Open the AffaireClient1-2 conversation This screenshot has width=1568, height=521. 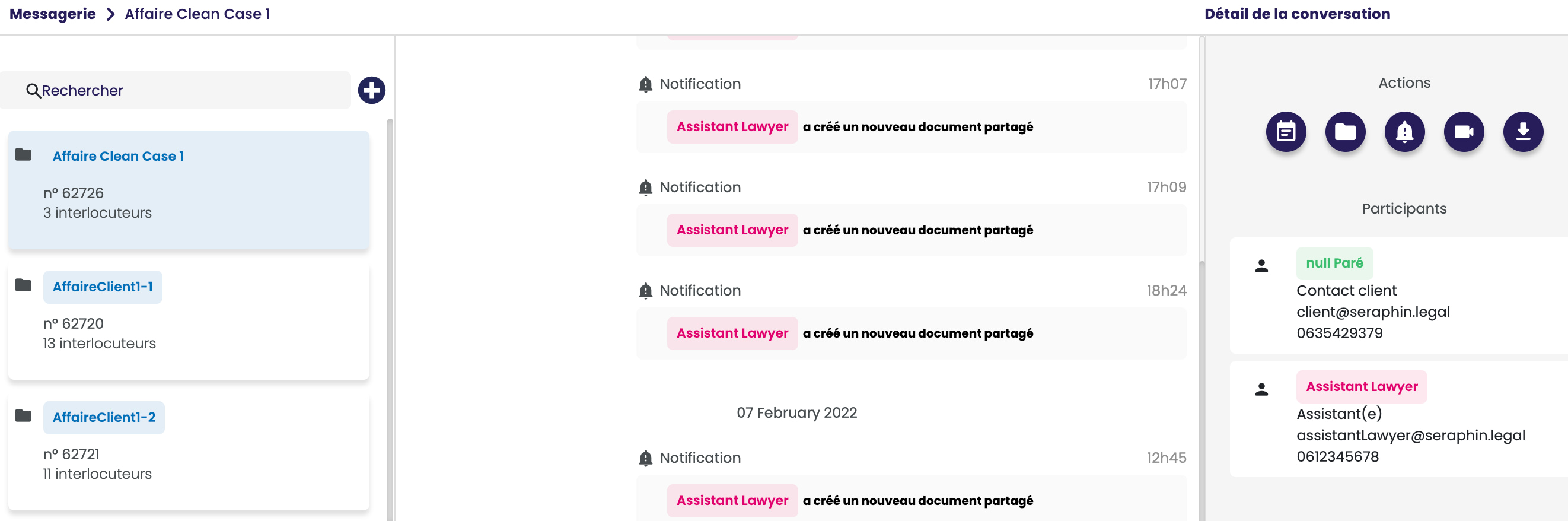point(104,417)
